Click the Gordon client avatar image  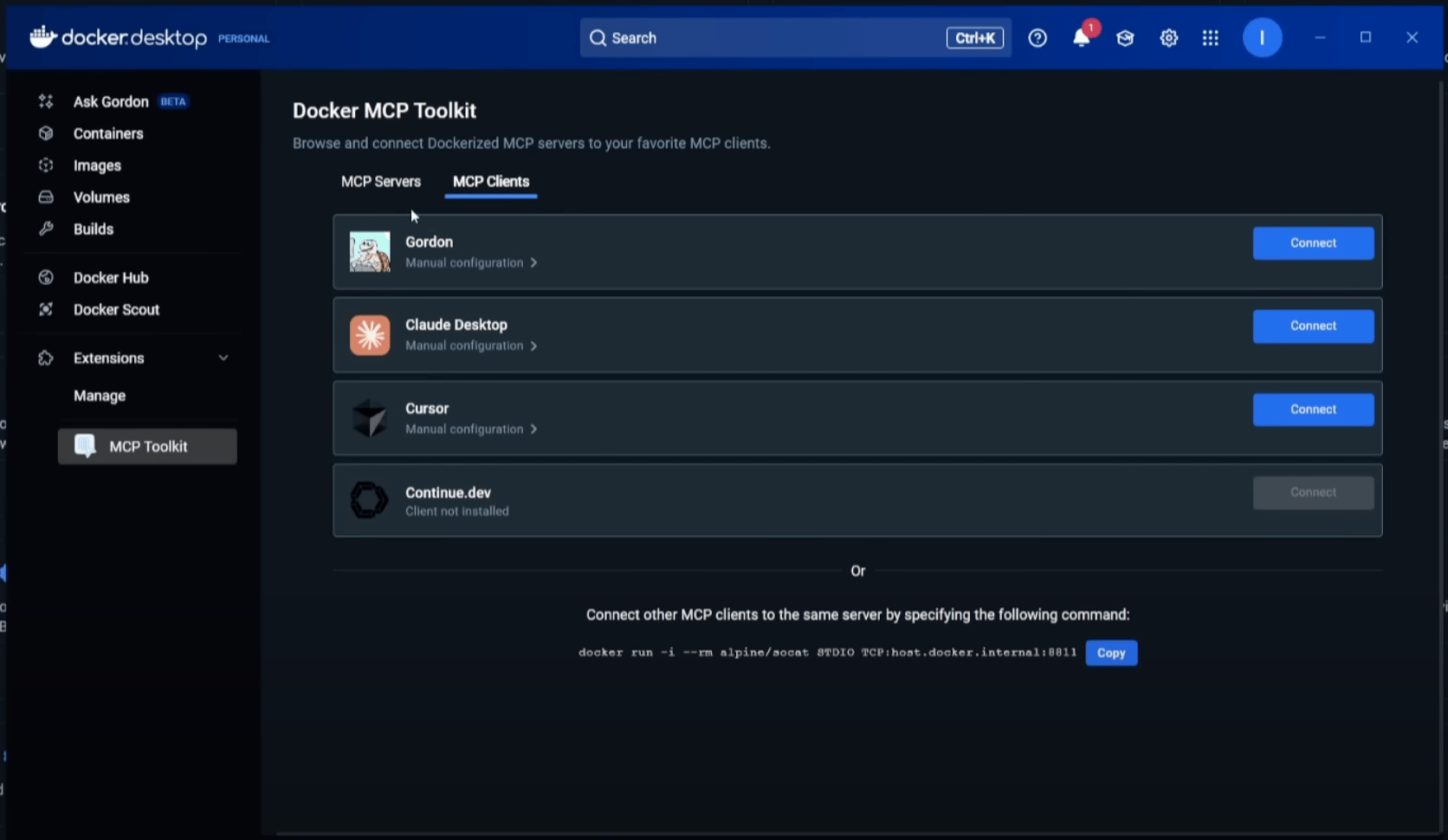point(370,252)
